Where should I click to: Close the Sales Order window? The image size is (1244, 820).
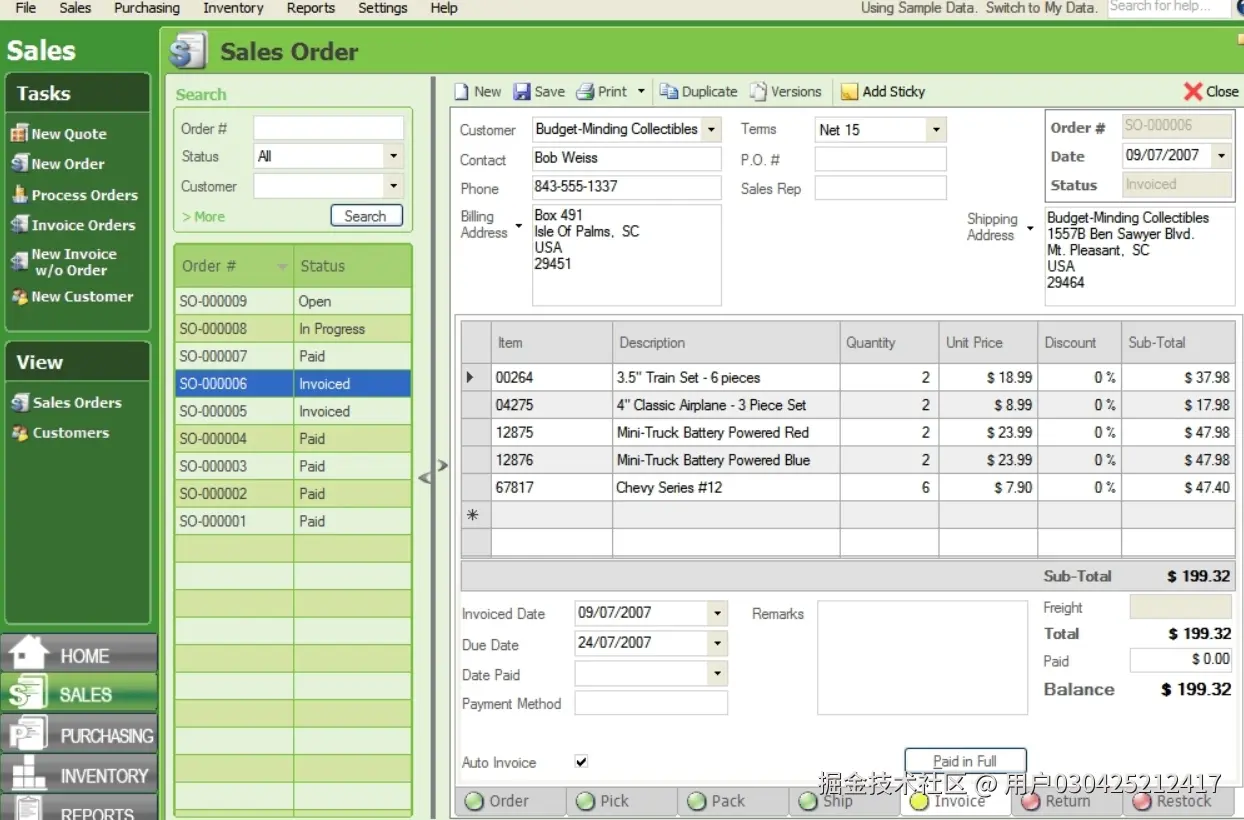pyautogui.click(x=1211, y=91)
